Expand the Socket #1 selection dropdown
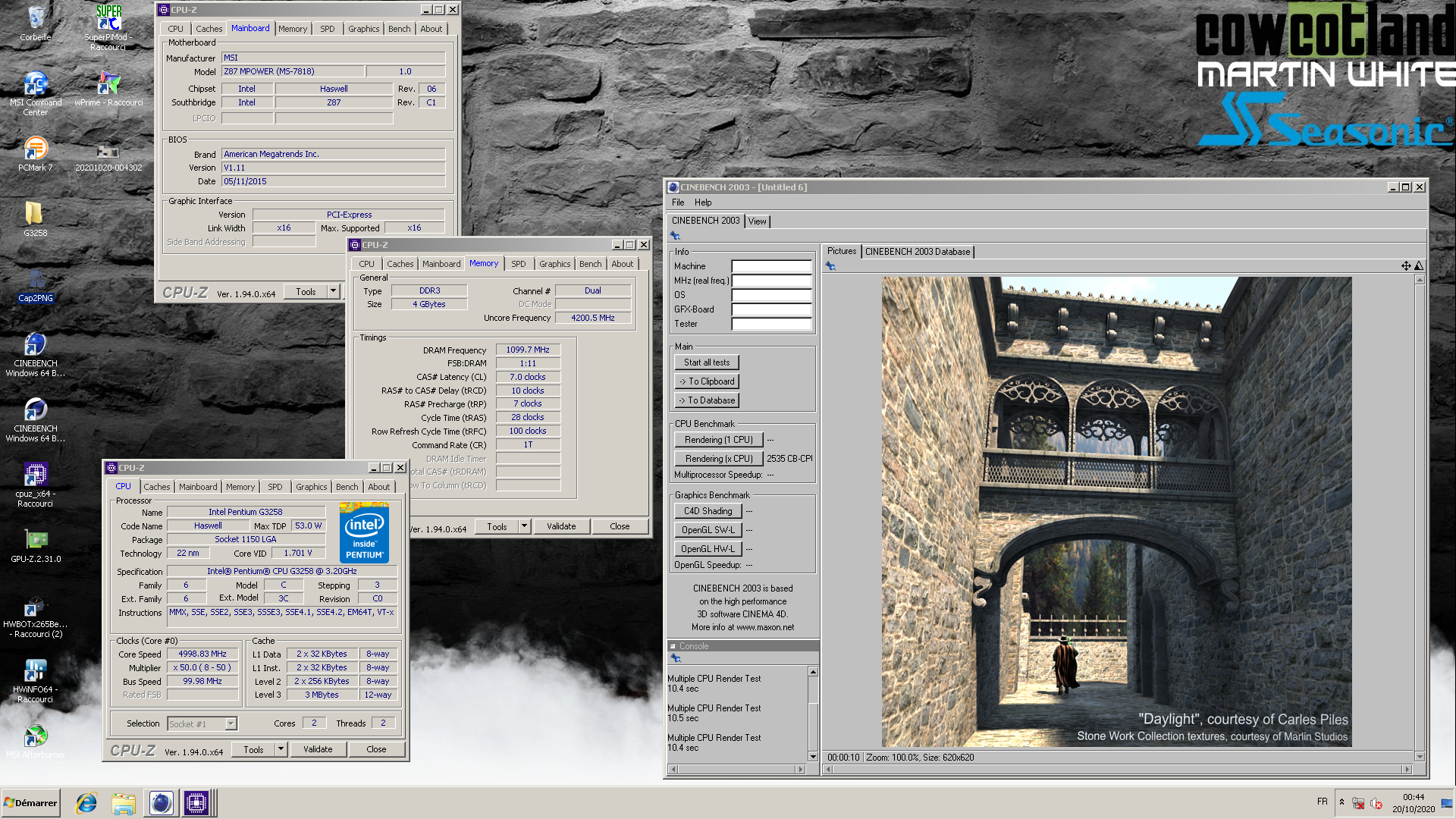Screen dimensions: 1456x819 231,724
